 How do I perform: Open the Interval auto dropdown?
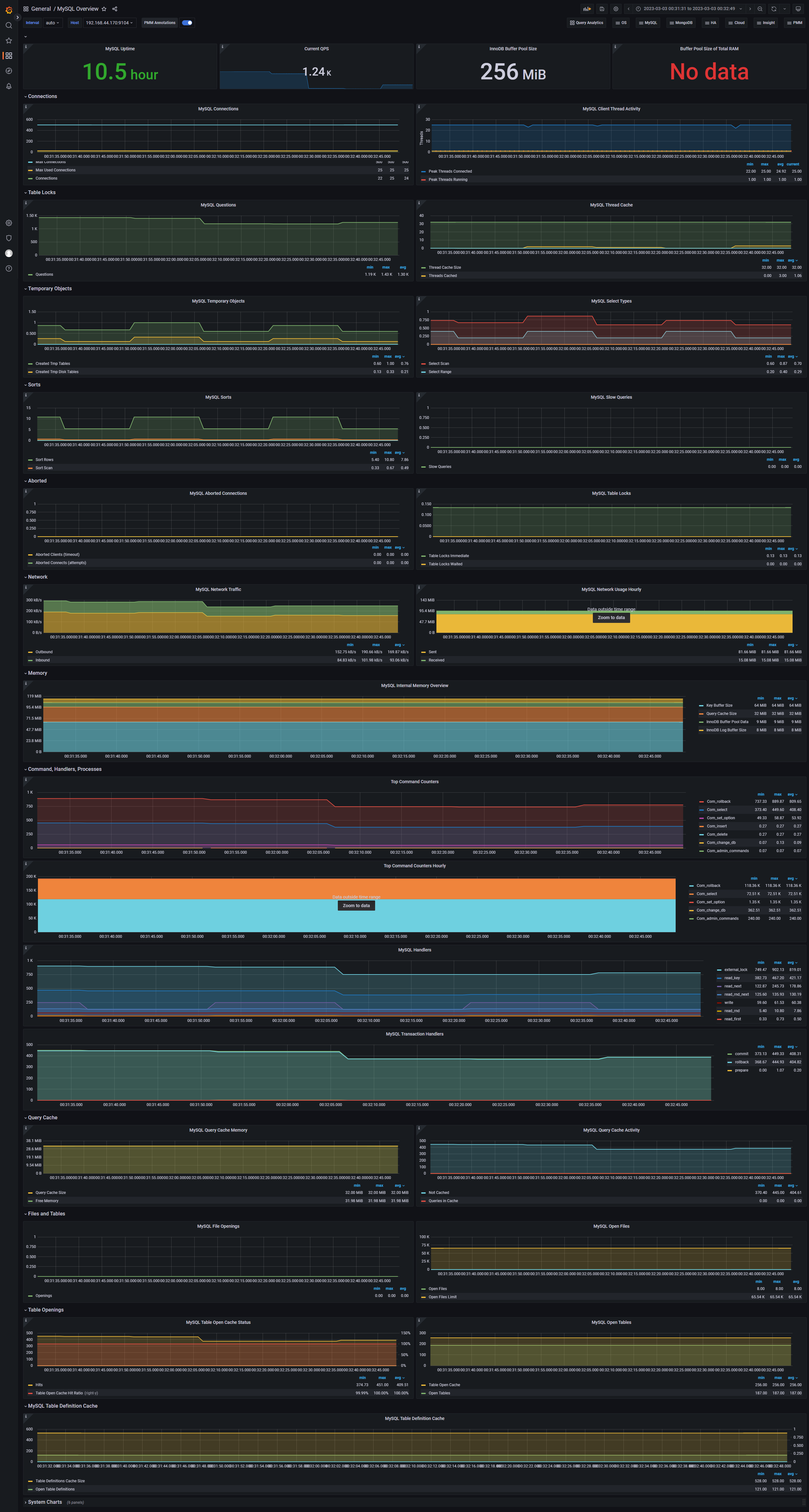[52, 23]
